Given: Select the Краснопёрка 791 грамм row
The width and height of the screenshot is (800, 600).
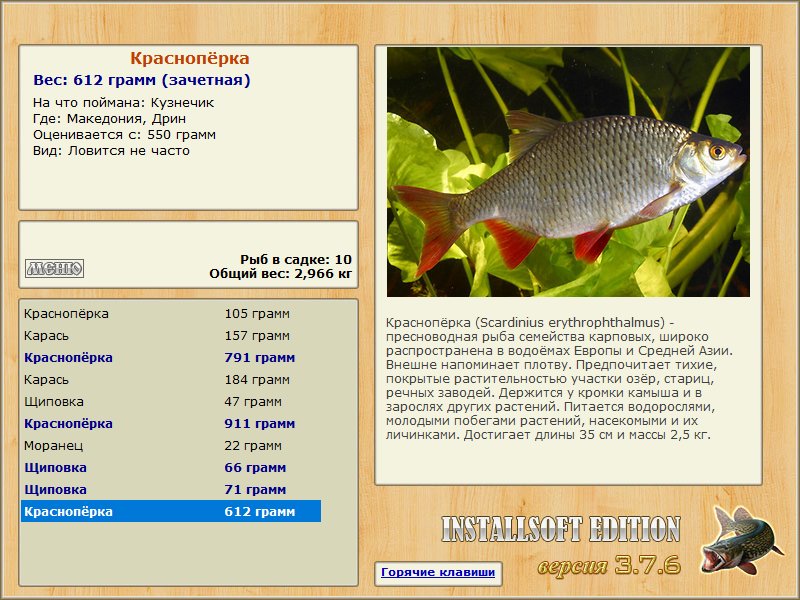Looking at the screenshot, I should point(171,358).
